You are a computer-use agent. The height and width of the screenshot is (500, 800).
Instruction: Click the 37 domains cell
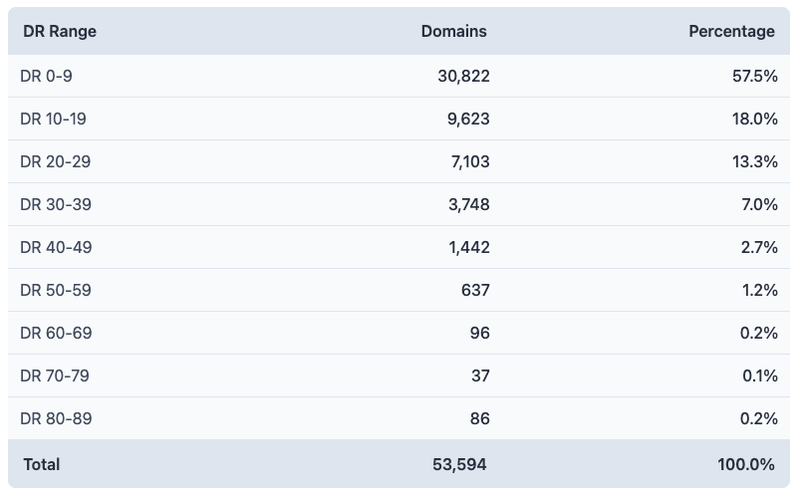tap(479, 376)
